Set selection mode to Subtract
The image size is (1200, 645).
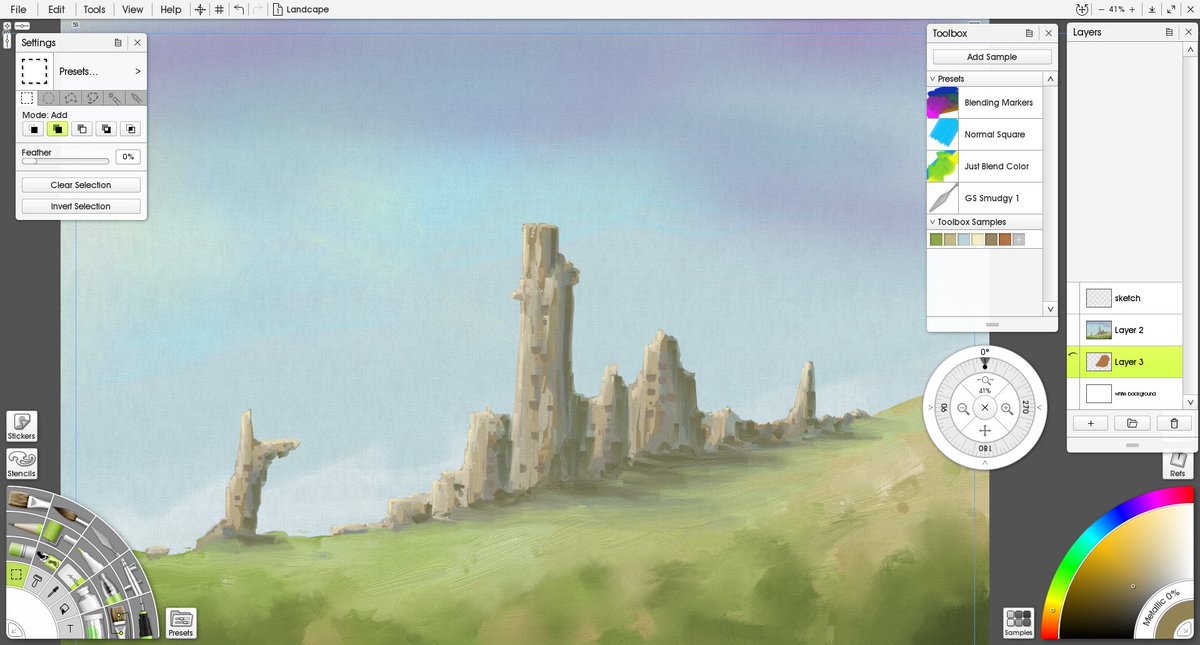82,129
